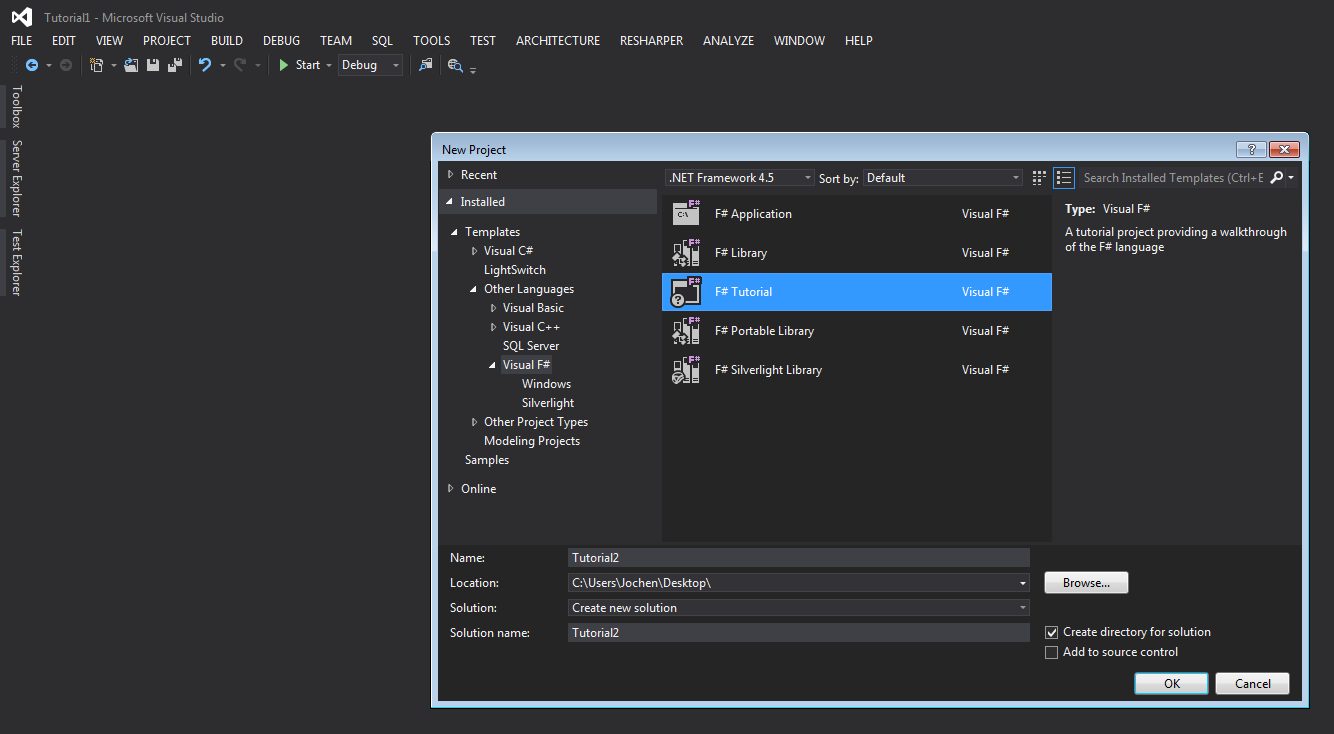Select Samples in the templates tree
Viewport: 1334px width, 734px height.
(487, 460)
